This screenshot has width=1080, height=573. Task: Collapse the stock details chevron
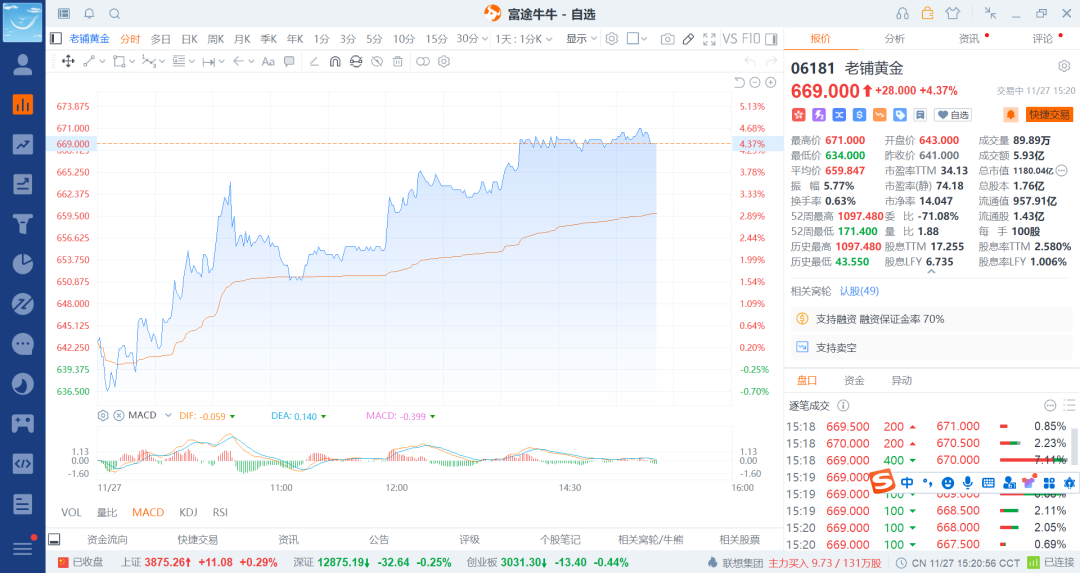[931, 272]
